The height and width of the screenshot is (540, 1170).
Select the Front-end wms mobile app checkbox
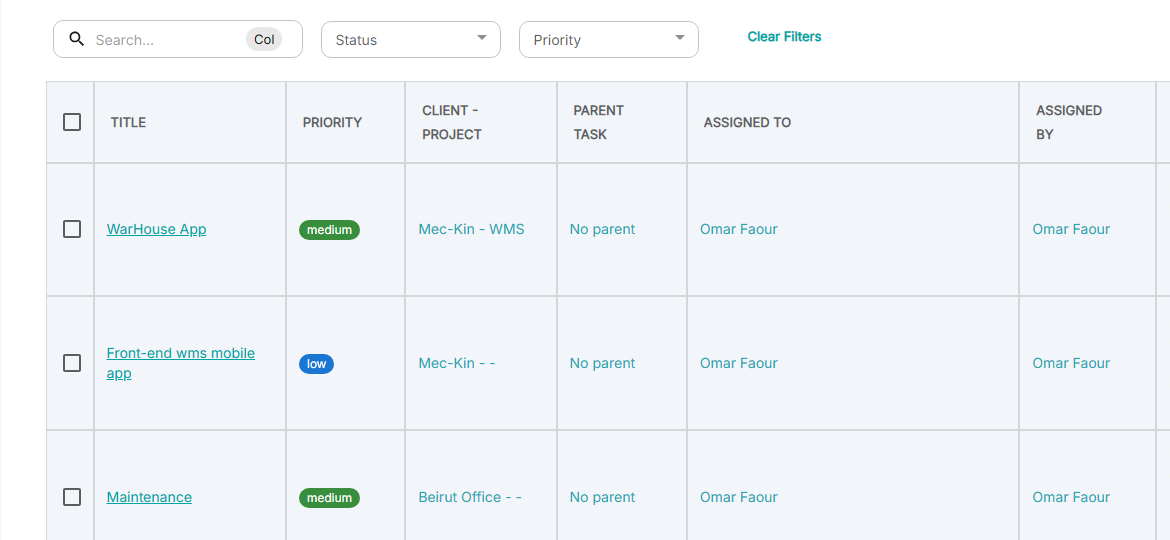click(x=72, y=363)
